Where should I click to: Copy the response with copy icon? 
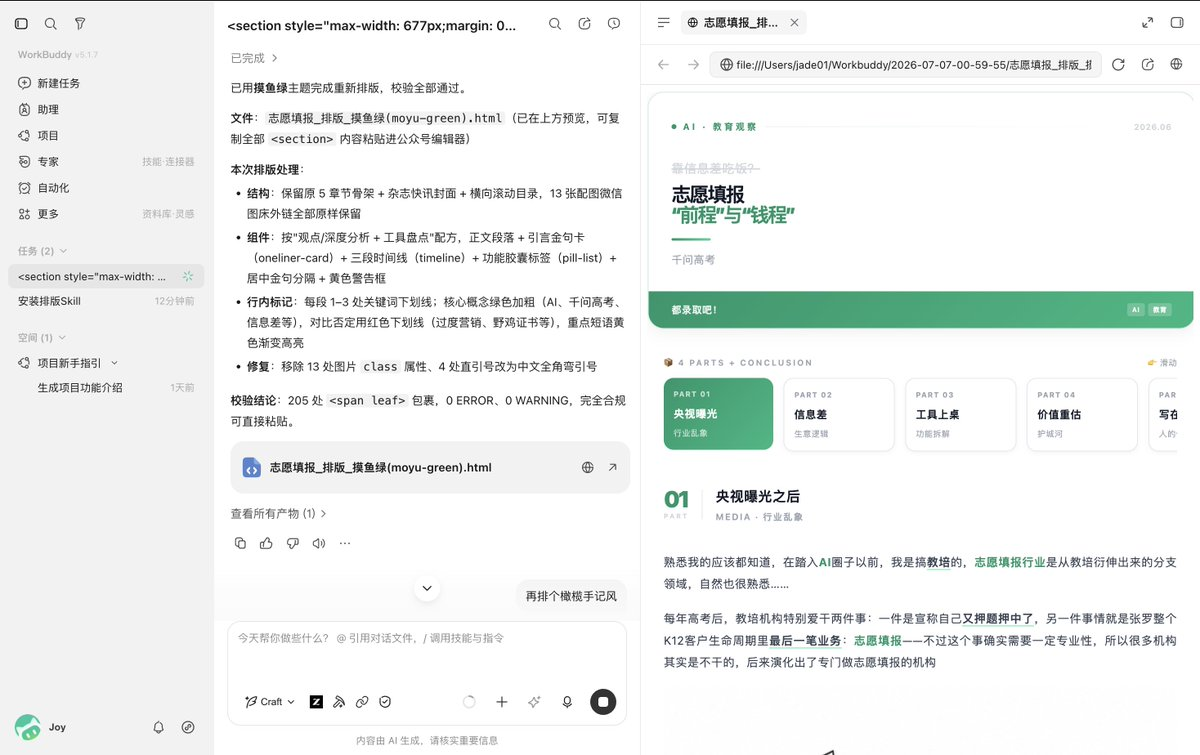click(240, 543)
